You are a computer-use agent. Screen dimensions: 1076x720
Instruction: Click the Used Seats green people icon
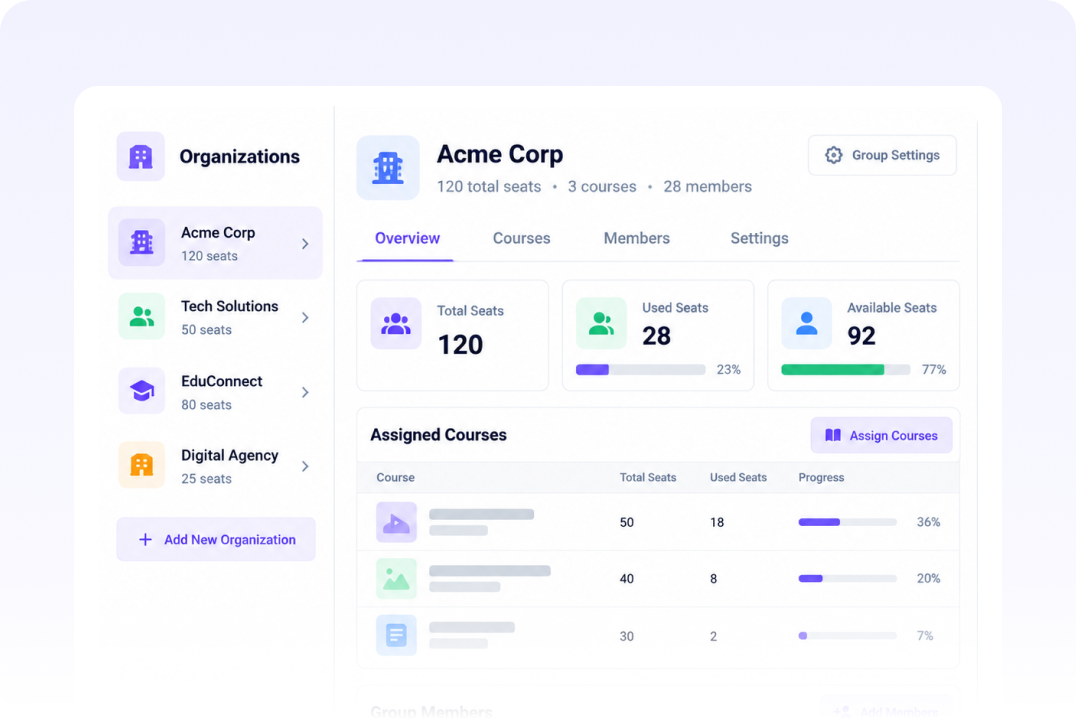click(x=601, y=323)
